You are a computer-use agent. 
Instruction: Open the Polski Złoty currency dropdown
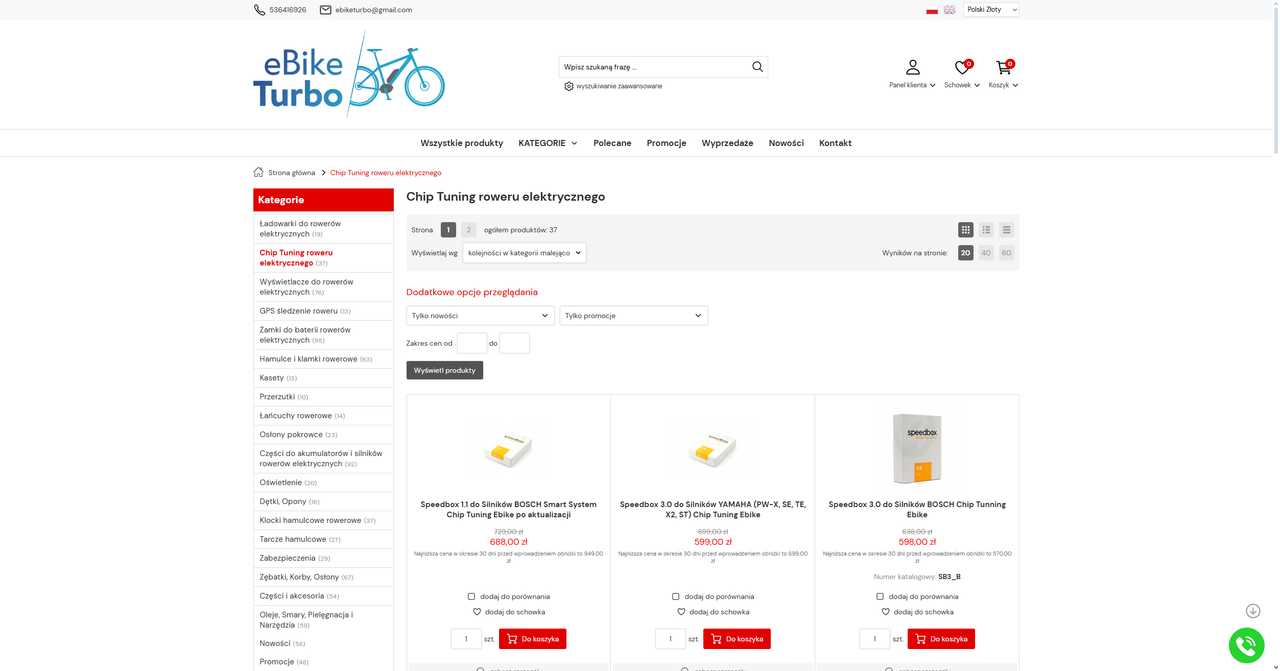(x=991, y=10)
